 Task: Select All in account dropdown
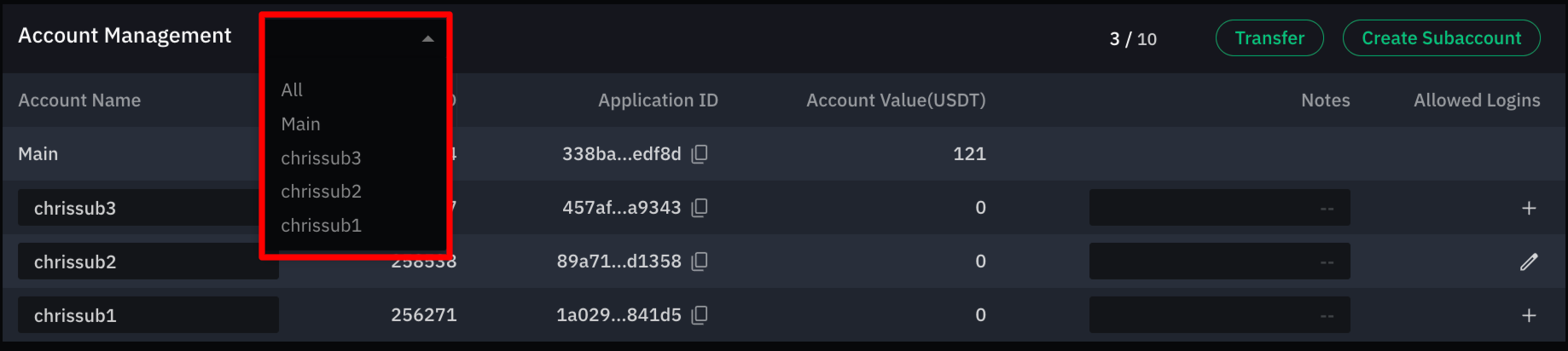pyautogui.click(x=292, y=90)
